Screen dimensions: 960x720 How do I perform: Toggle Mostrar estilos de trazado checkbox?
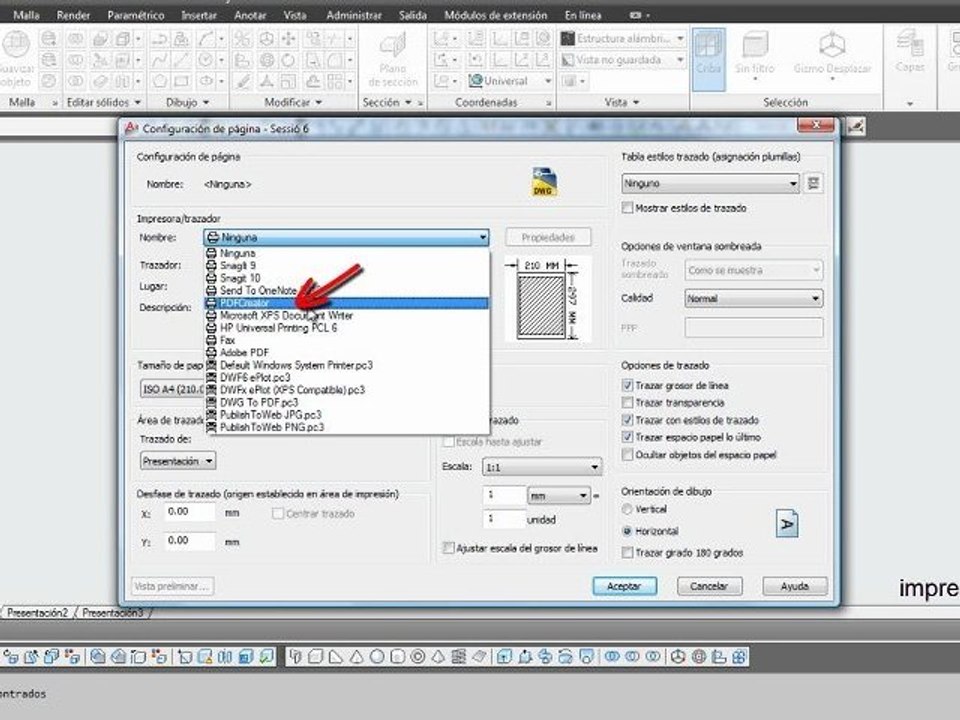pyautogui.click(x=627, y=208)
